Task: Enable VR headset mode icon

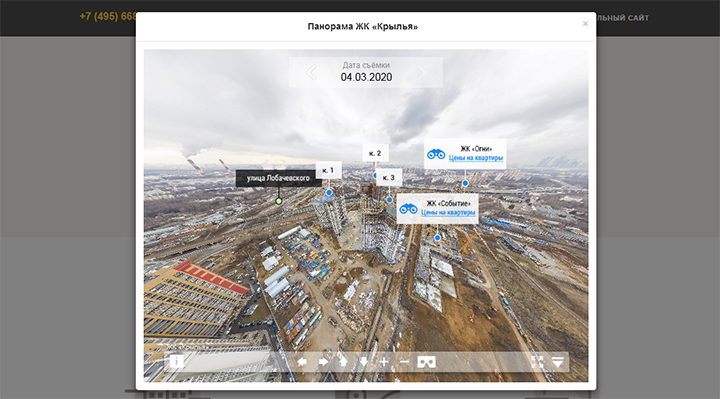Action: click(427, 362)
